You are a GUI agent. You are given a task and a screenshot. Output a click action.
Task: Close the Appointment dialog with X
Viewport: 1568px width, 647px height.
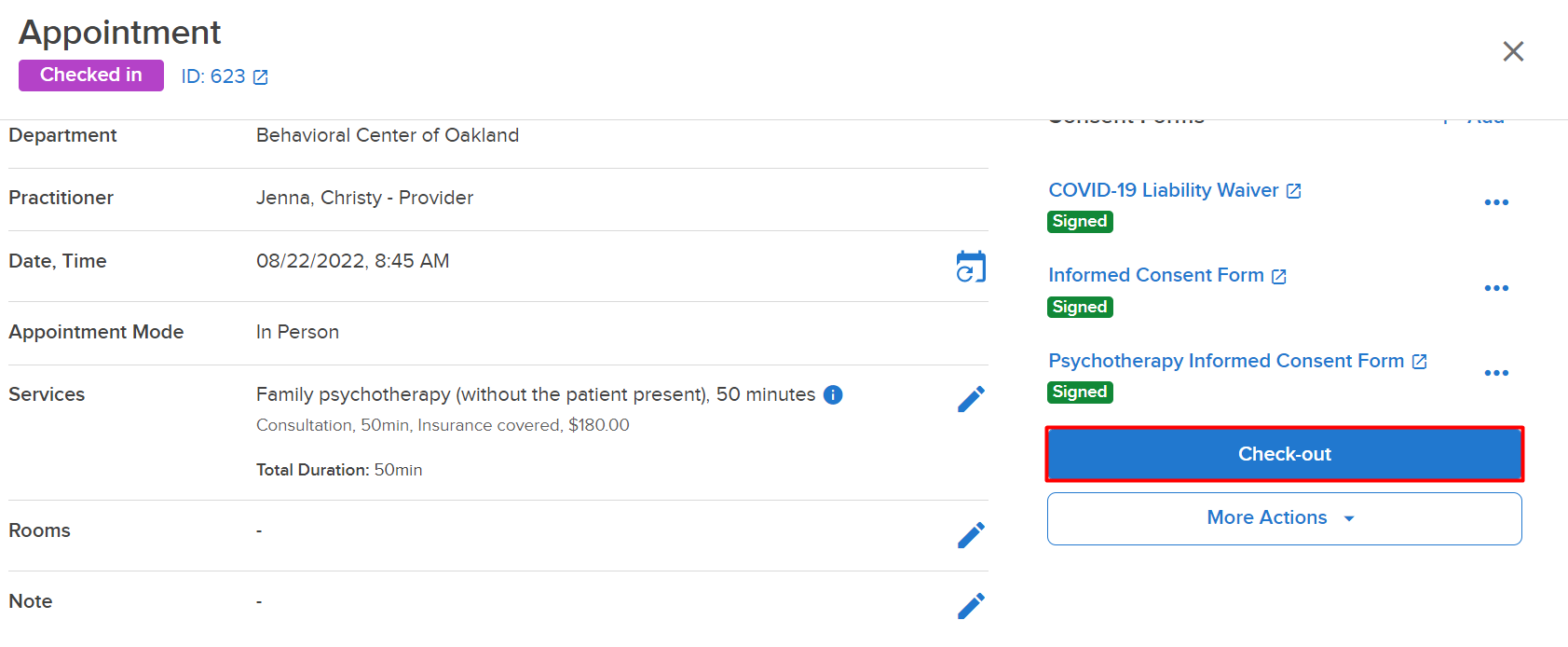pos(1513,51)
